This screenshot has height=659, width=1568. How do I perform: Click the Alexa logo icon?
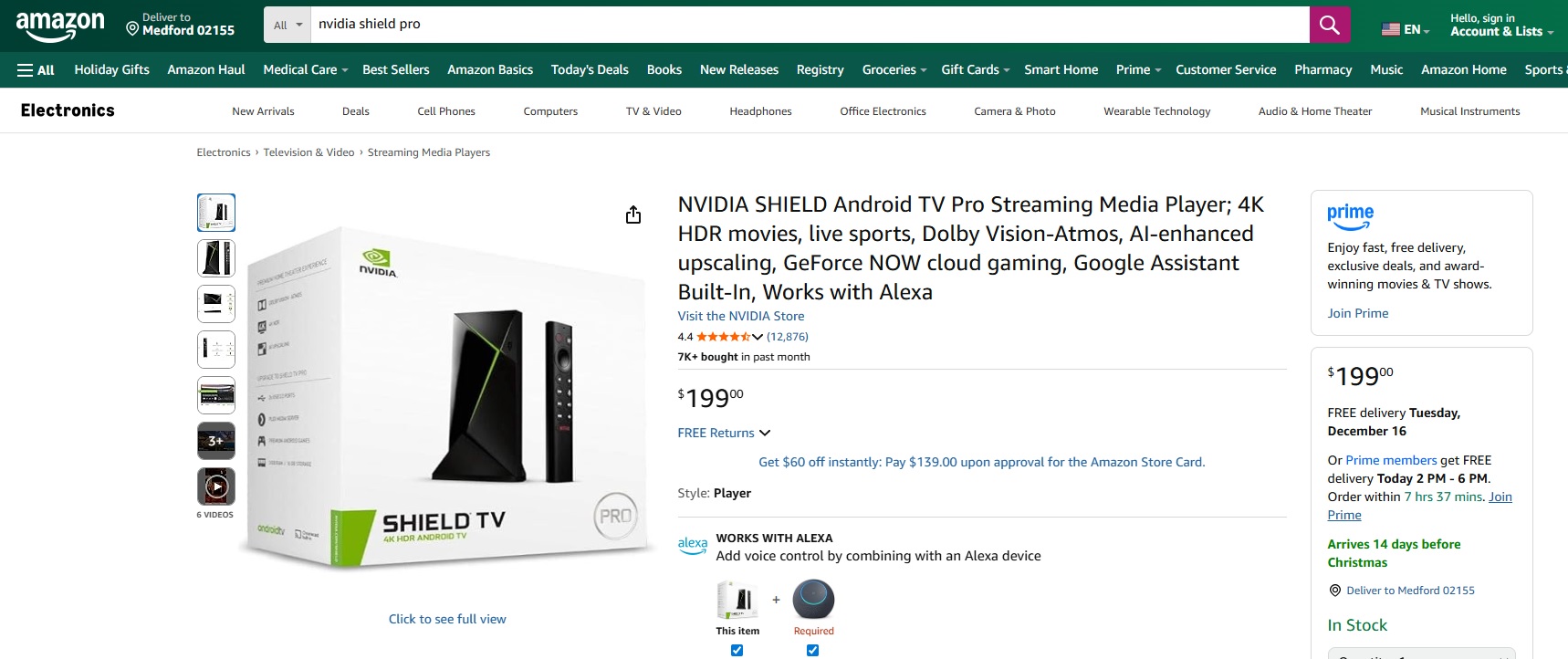693,545
